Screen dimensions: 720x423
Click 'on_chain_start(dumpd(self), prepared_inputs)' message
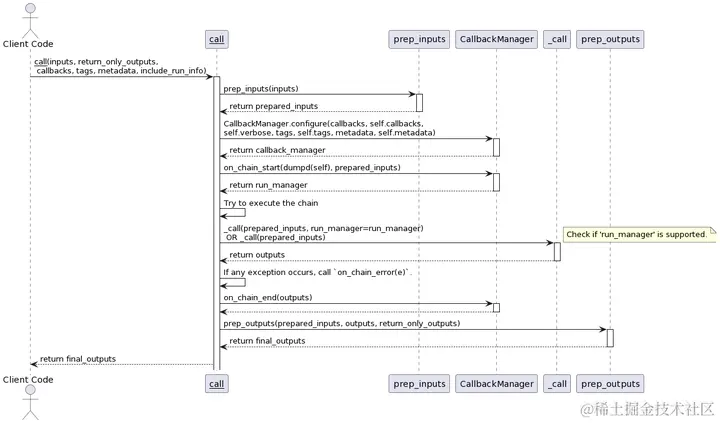click(x=312, y=168)
